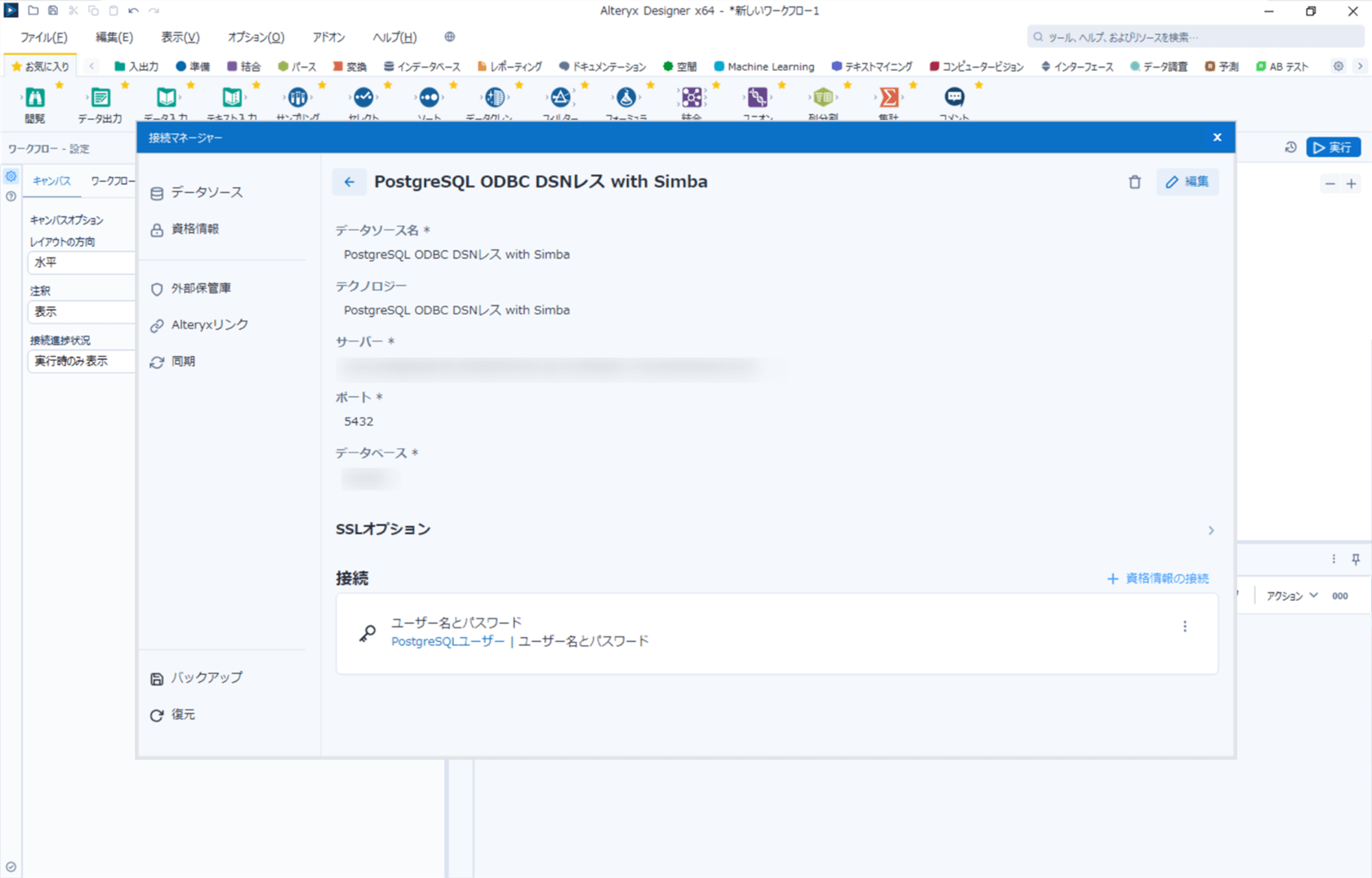This screenshot has width=1372, height=878.
Task: Open the ファイル(F) menu
Action: coord(44,37)
